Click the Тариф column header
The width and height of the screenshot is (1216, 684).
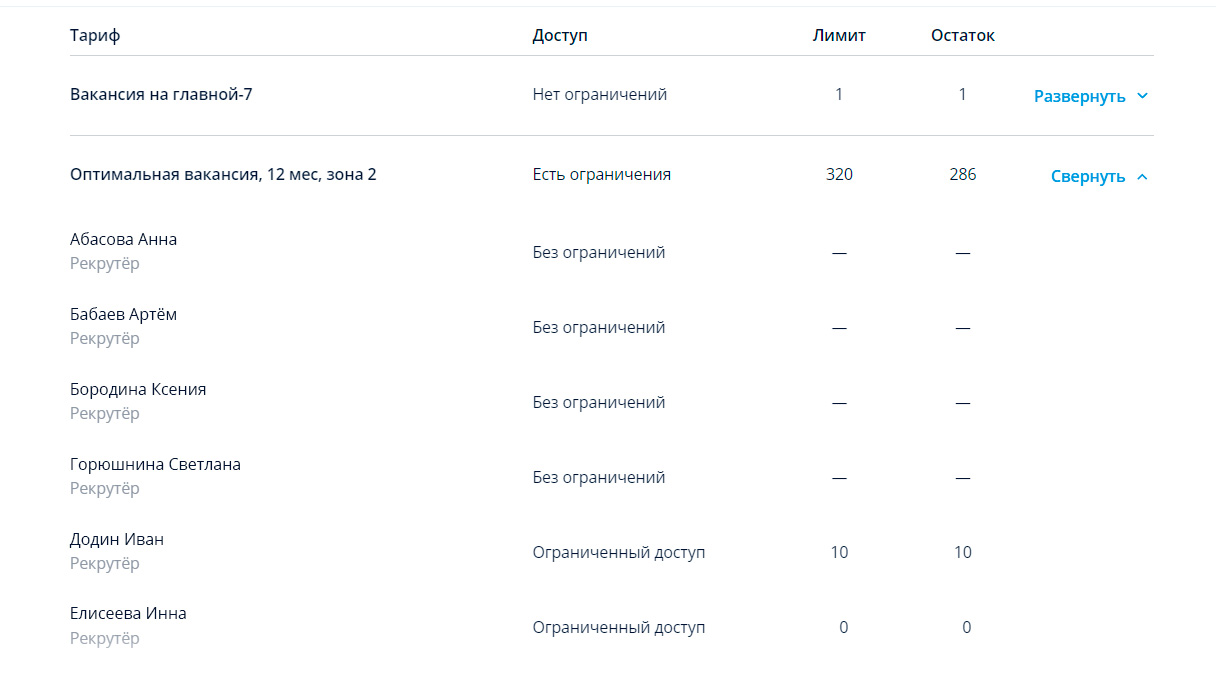(95, 35)
